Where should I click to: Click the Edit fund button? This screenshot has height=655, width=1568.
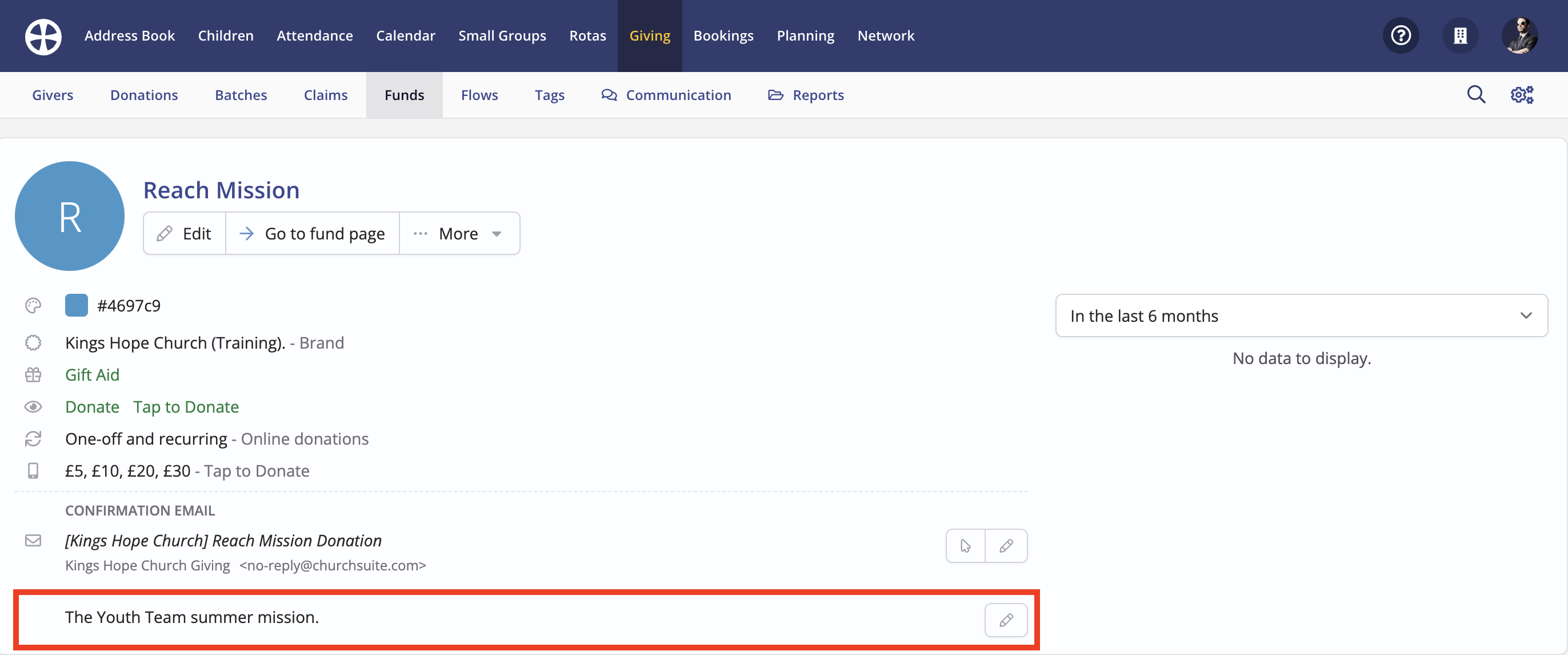[185, 234]
